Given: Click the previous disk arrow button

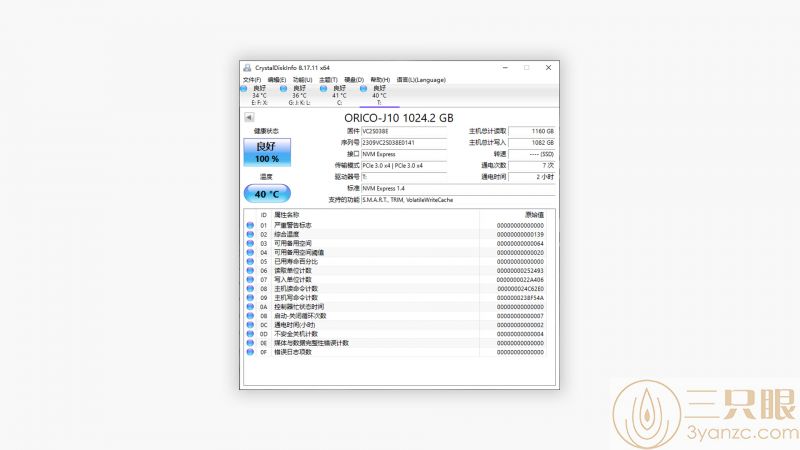Looking at the screenshot, I should click(249, 117).
